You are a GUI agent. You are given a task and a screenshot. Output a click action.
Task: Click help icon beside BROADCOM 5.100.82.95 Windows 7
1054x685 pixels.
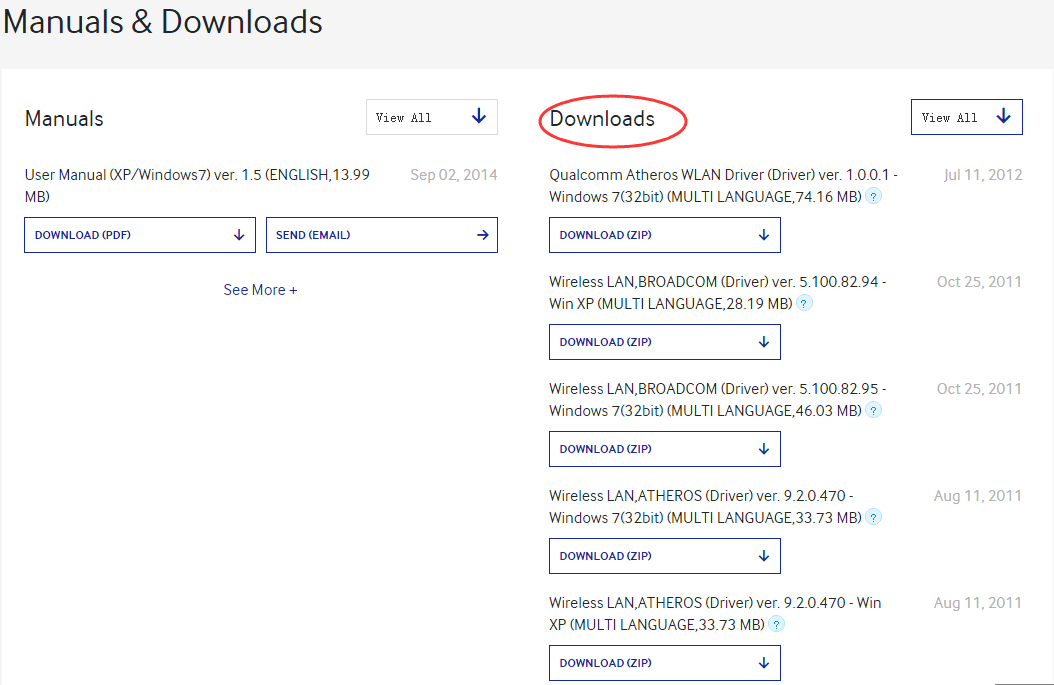[x=873, y=410]
